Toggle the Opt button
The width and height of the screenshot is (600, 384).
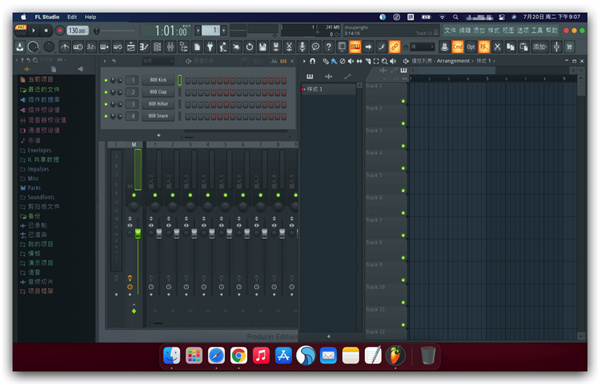471,47
